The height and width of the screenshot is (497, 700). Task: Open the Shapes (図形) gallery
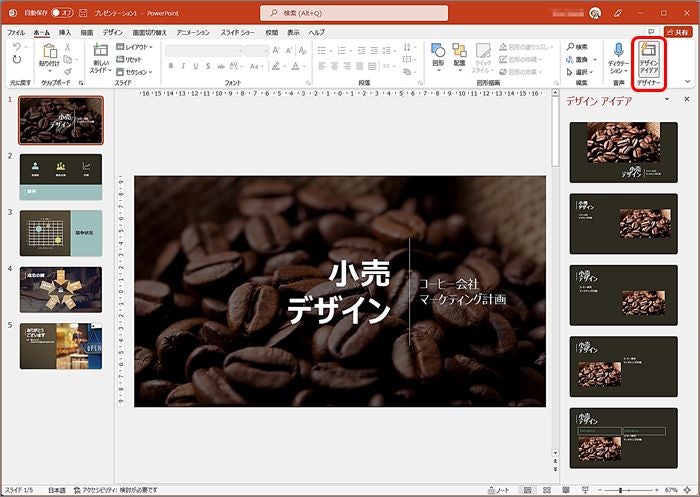pos(437,54)
